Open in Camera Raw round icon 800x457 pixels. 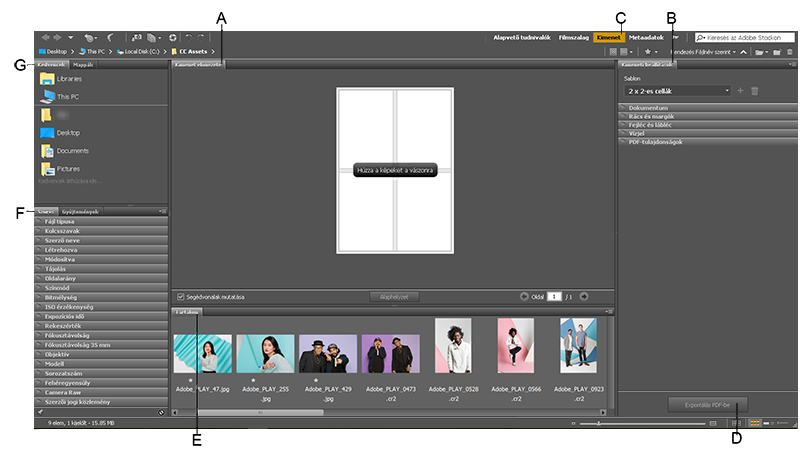coord(173,38)
